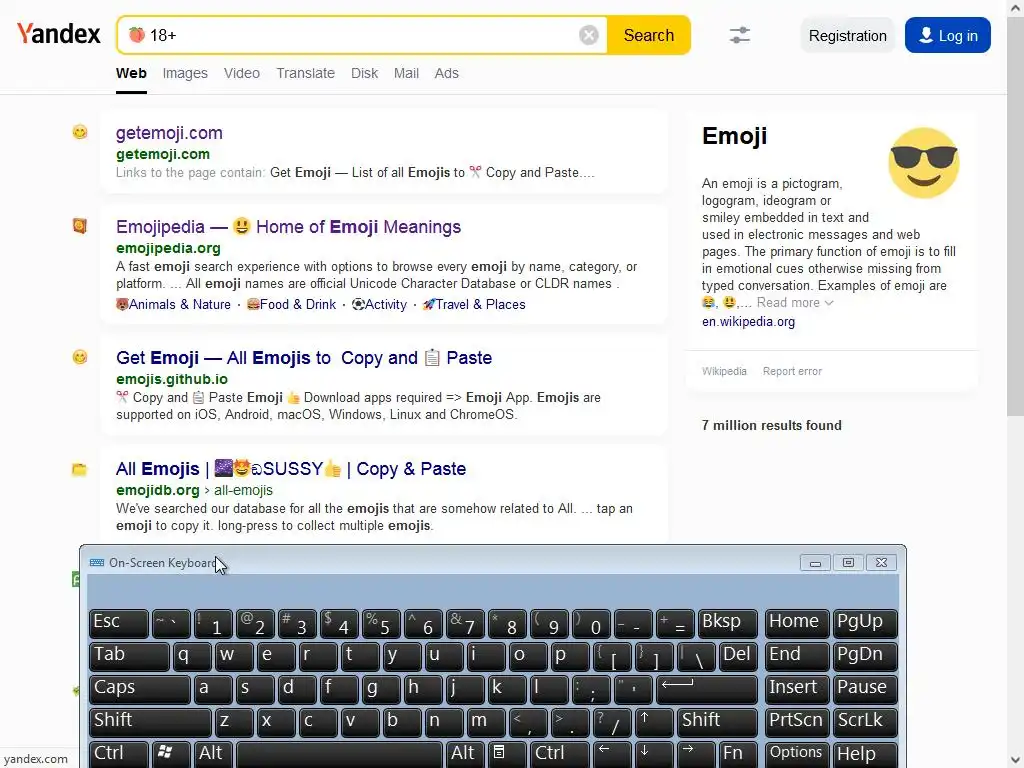The height and width of the screenshot is (768, 1024).
Task: Switch to the Images tab
Action: tap(185, 73)
